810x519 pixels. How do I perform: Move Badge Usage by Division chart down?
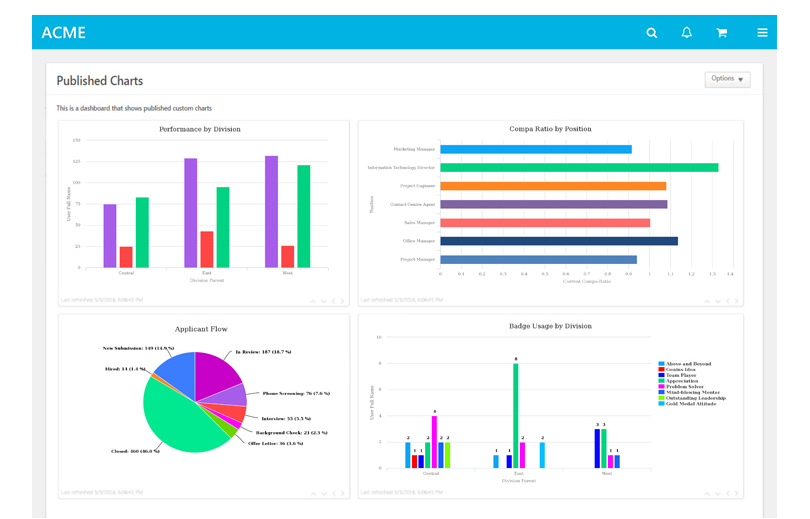coord(718,494)
